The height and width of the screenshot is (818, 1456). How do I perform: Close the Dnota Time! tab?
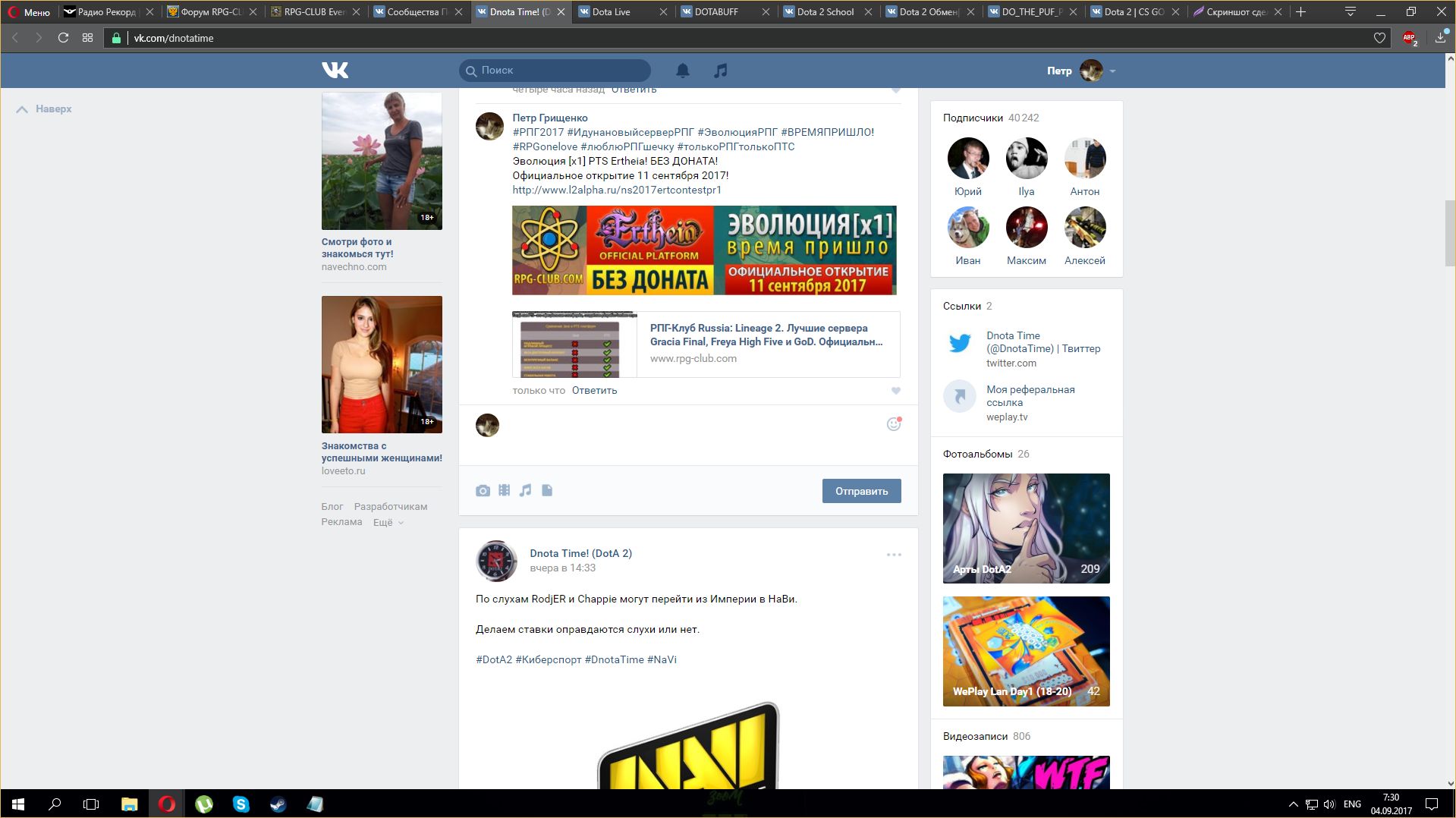(561, 12)
